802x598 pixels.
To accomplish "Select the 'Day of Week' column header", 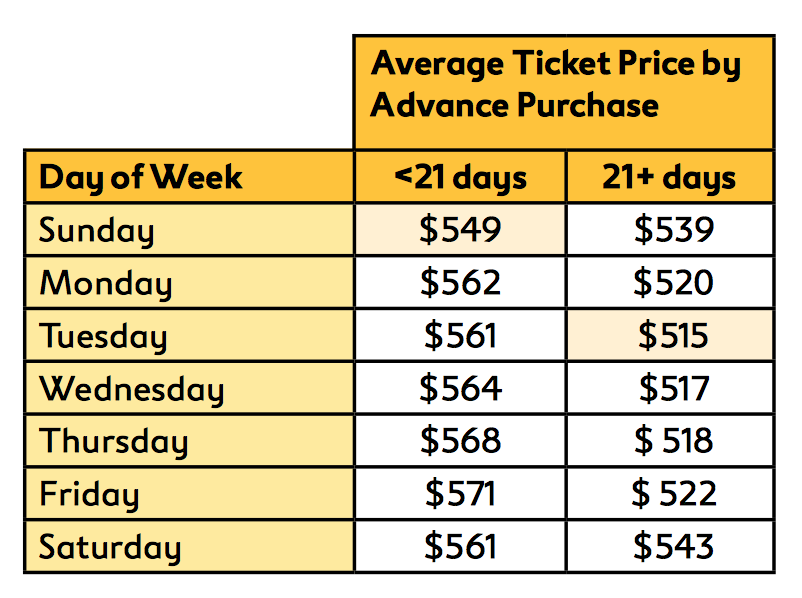I will [x=140, y=178].
